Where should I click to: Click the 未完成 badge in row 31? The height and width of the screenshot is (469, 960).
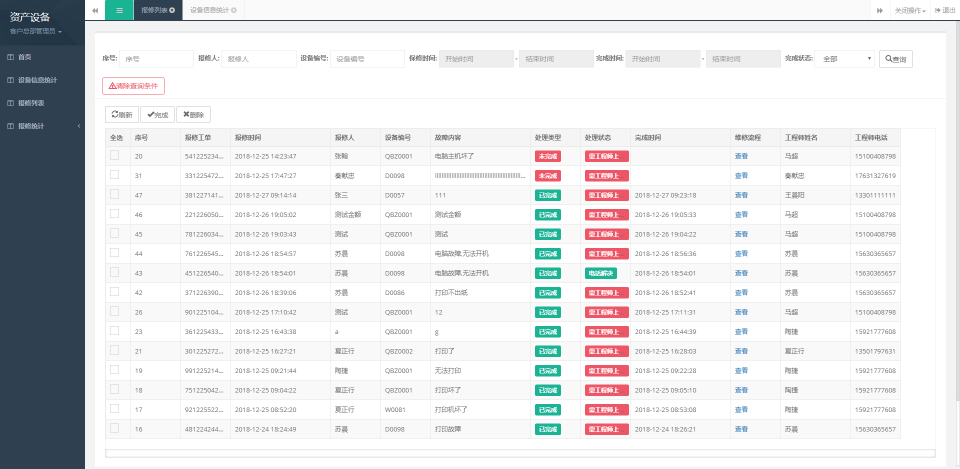(x=548, y=176)
